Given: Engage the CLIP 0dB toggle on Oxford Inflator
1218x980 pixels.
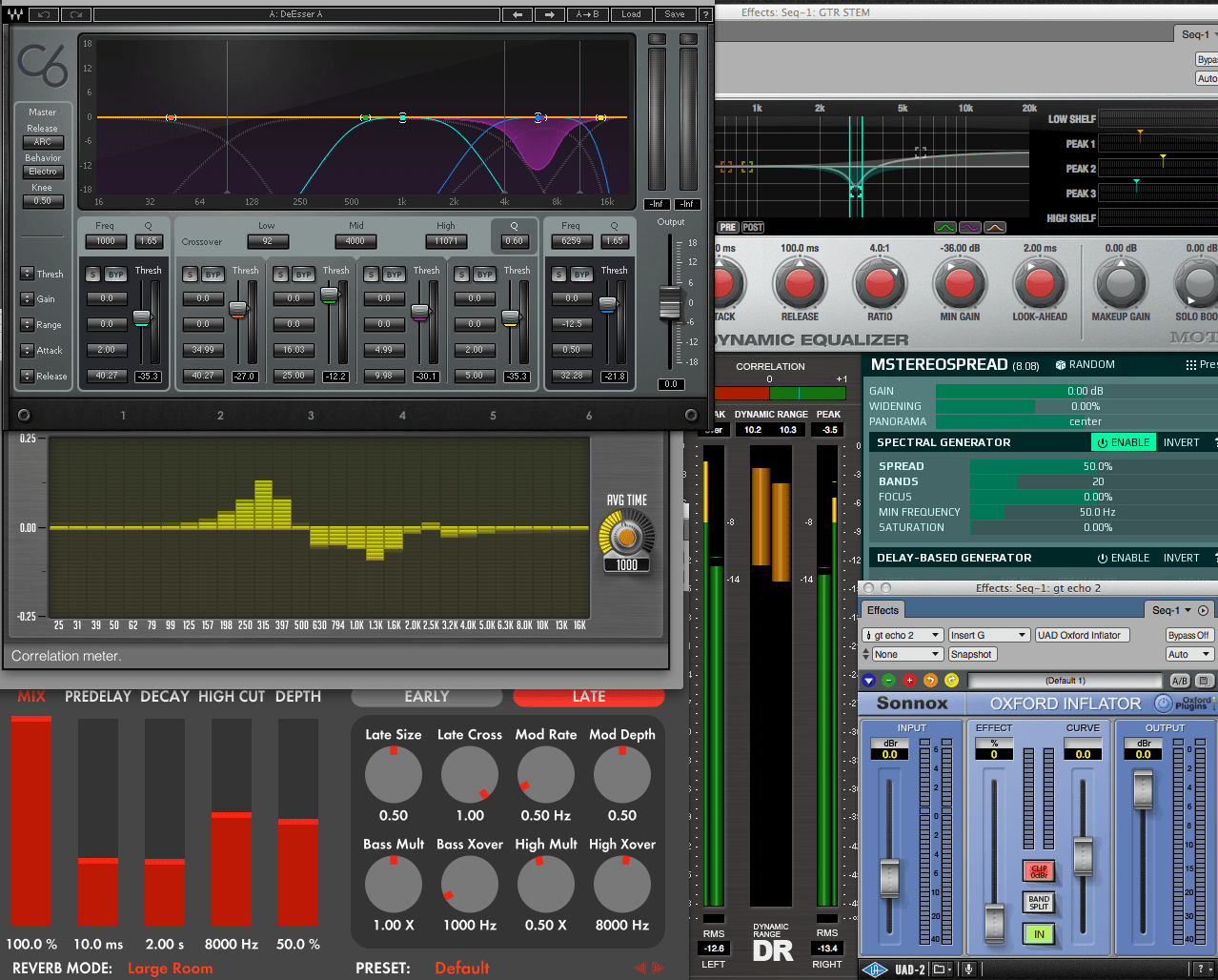Looking at the screenshot, I should pos(1038,871).
